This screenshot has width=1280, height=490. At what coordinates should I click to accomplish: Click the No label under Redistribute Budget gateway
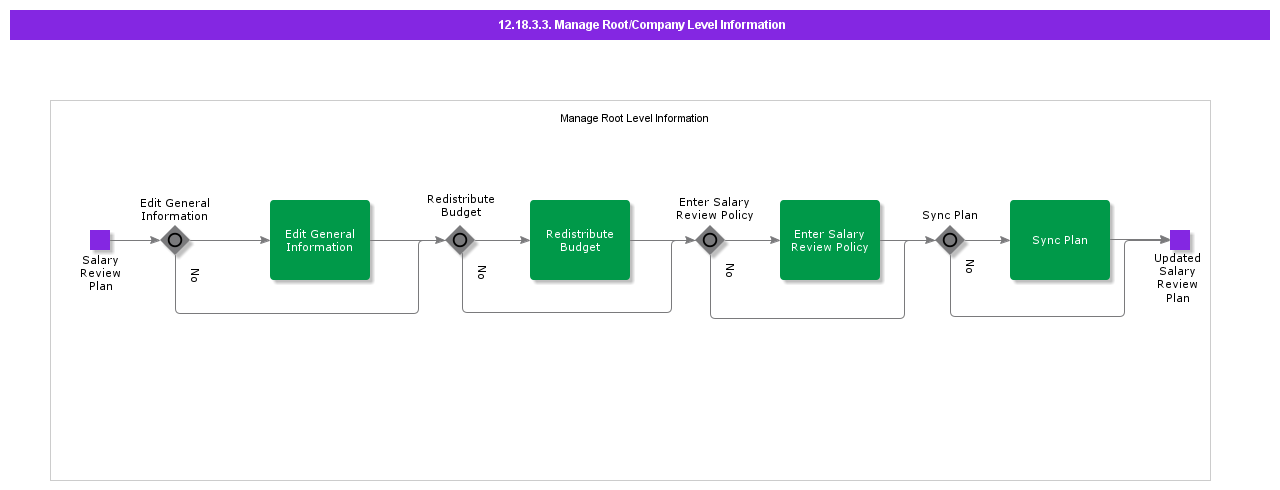(481, 272)
